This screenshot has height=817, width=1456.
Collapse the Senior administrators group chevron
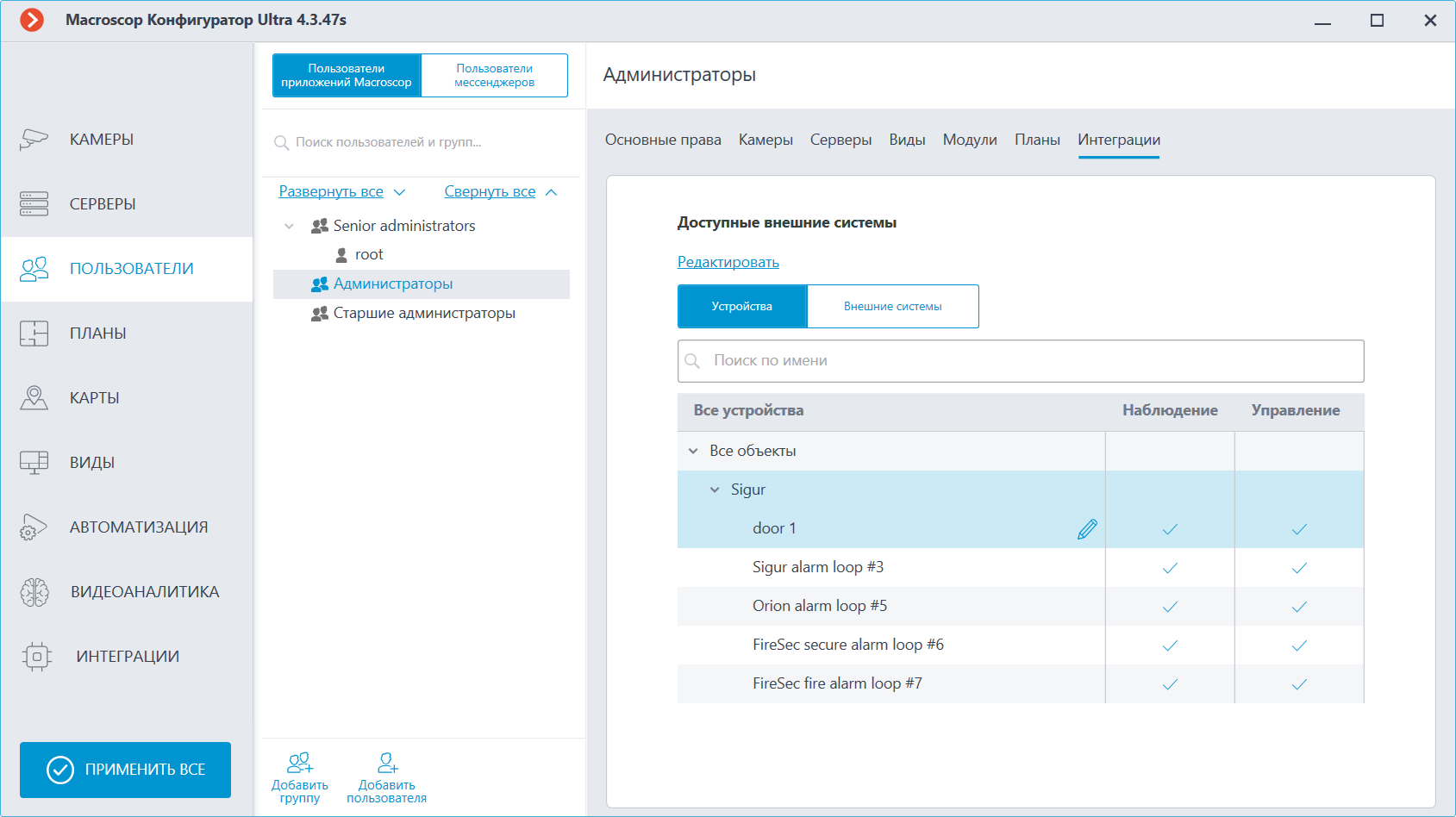point(289,226)
